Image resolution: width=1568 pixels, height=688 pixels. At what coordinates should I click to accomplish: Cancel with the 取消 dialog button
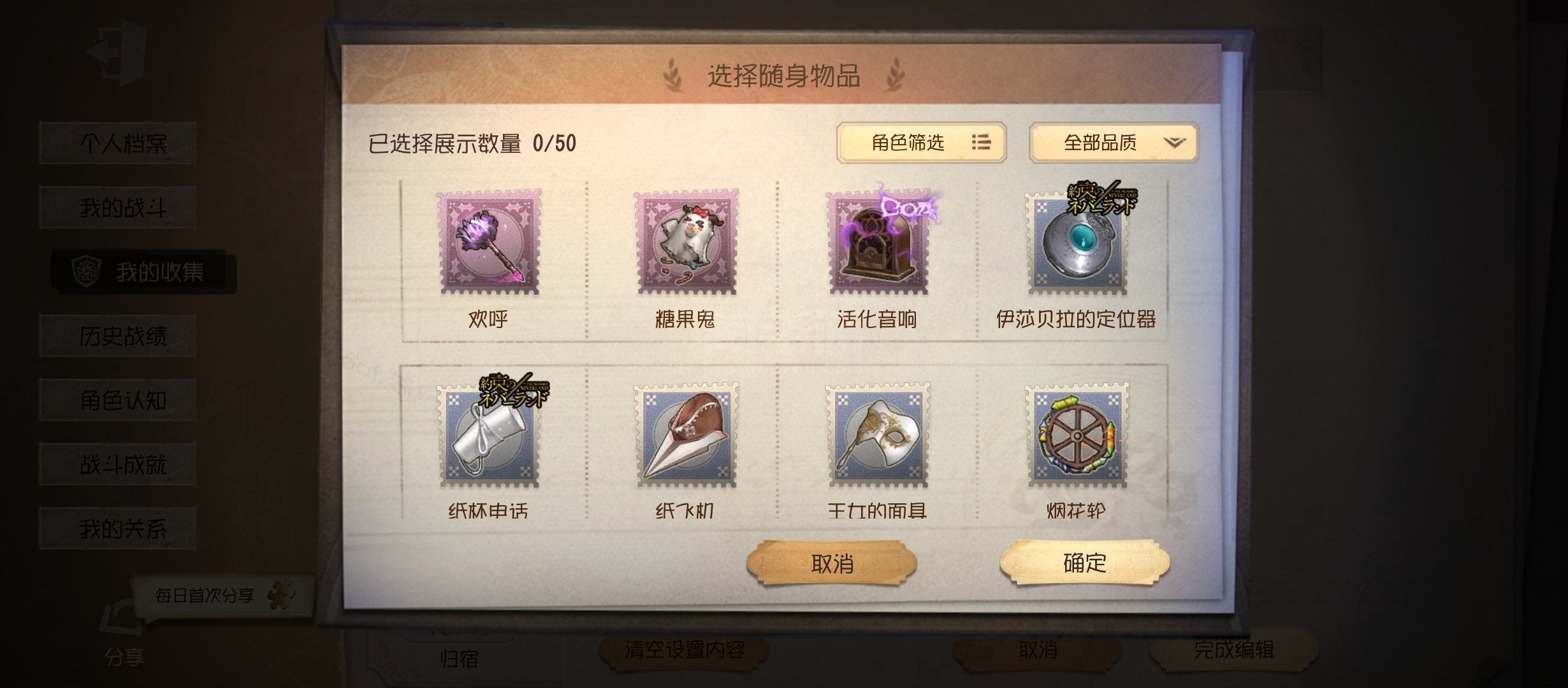tap(832, 563)
